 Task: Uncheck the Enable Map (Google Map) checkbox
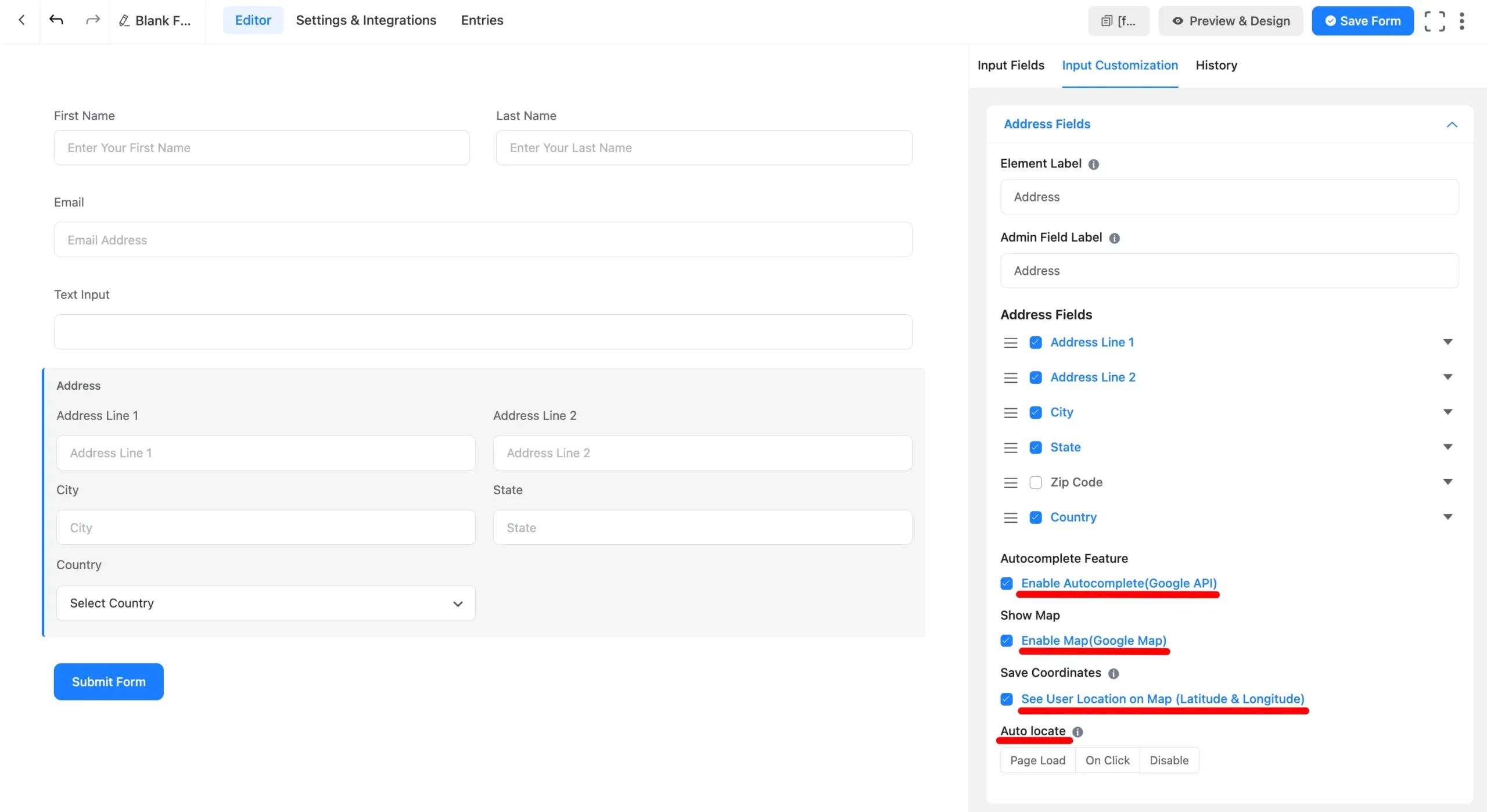click(1007, 641)
